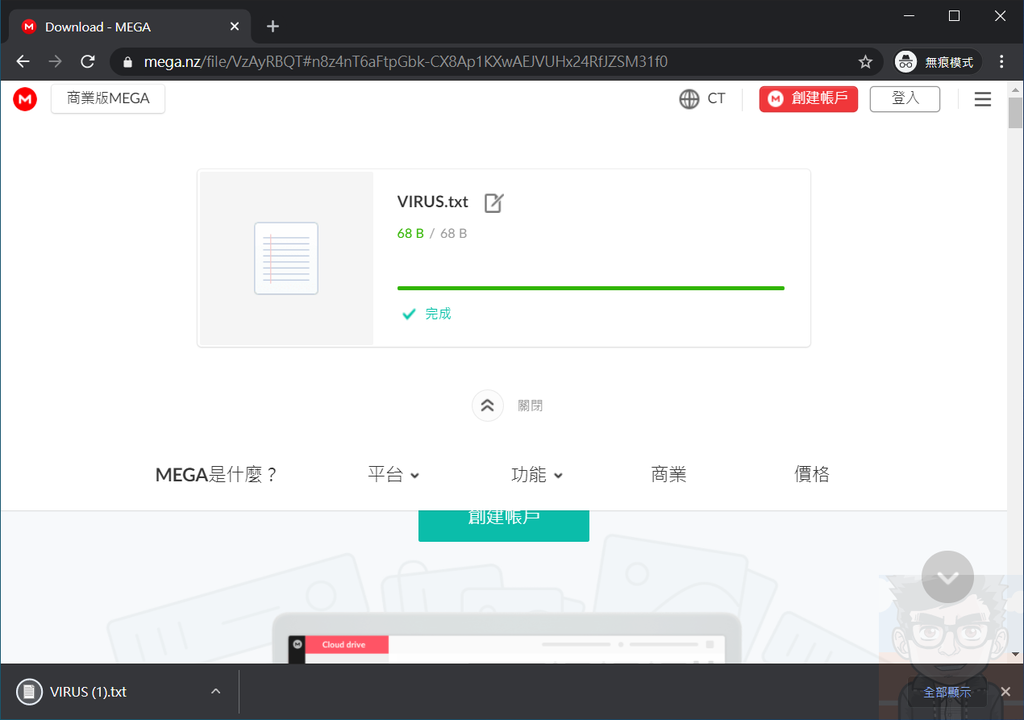
Task: Expand options arrow for VIRUS (1).txt download
Action: [216, 691]
